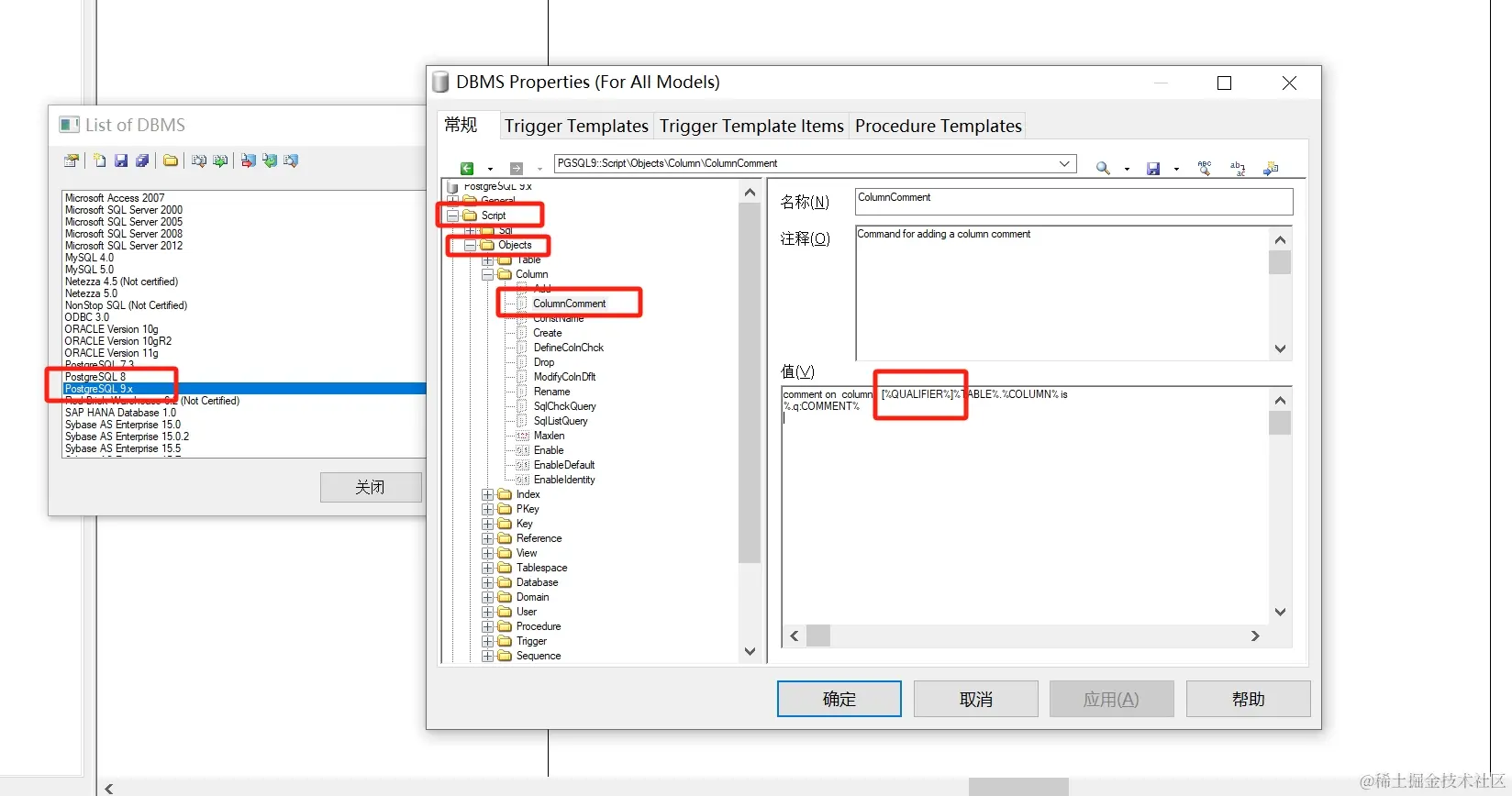This screenshot has width=1512, height=796.
Task: Click the Merge DBMS icon with green arrow
Action: pyautogui.click(x=220, y=160)
